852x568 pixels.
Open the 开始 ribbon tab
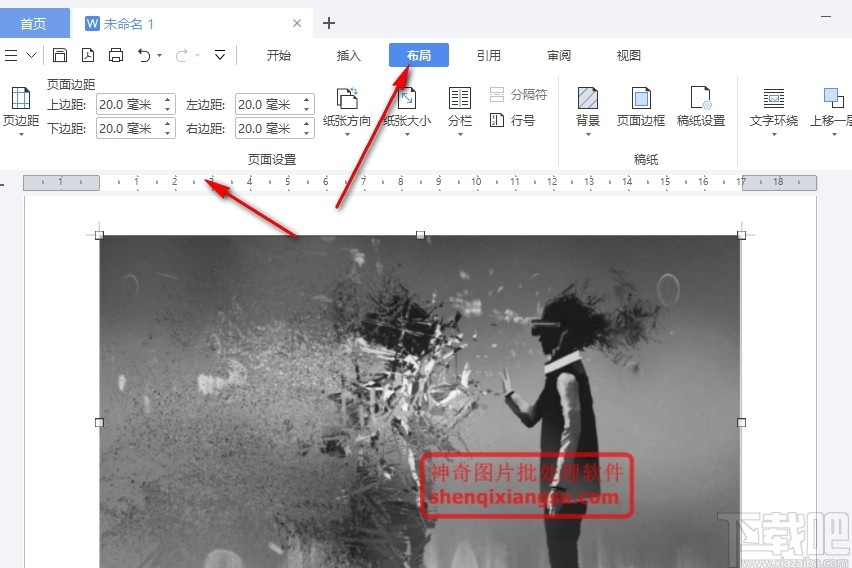[x=279, y=55]
